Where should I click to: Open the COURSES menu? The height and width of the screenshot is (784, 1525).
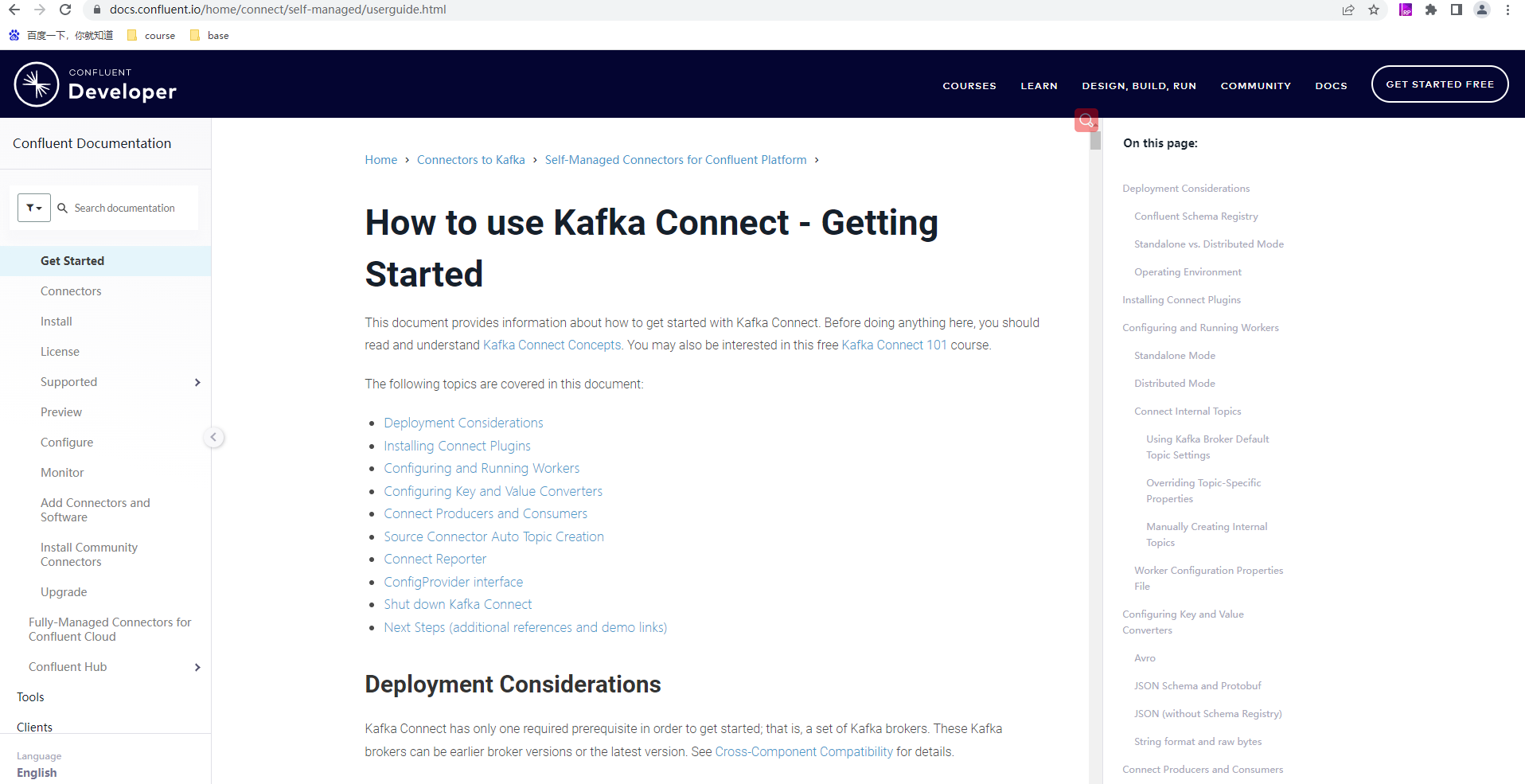[x=969, y=85]
